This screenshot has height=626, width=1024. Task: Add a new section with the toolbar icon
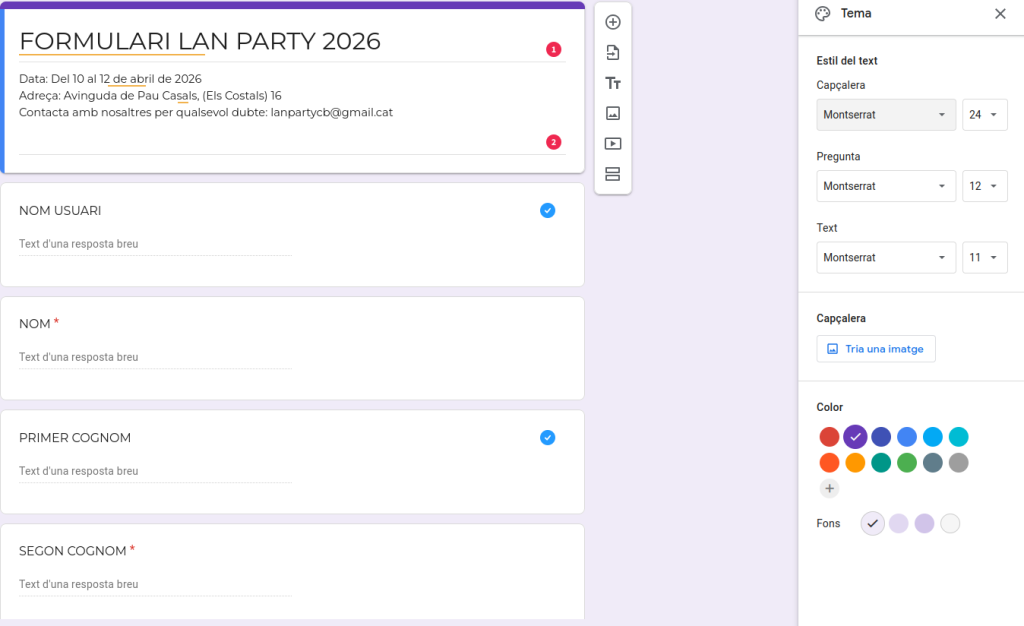coord(613,174)
